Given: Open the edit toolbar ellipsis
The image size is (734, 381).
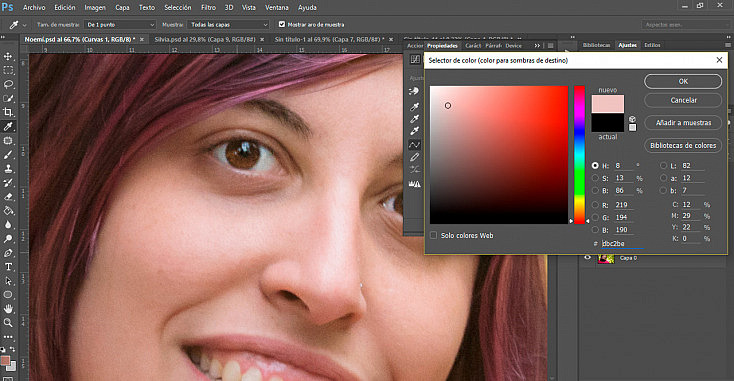Looking at the screenshot, I should (x=8, y=337).
